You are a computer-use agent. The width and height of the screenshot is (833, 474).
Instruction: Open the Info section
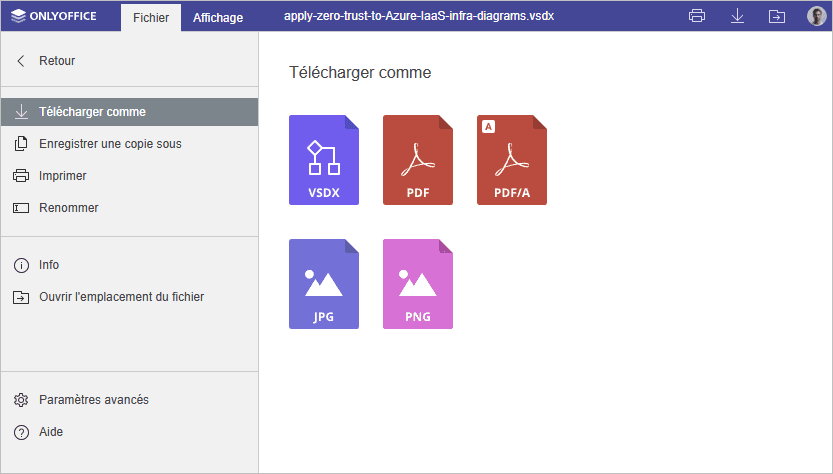coord(130,265)
